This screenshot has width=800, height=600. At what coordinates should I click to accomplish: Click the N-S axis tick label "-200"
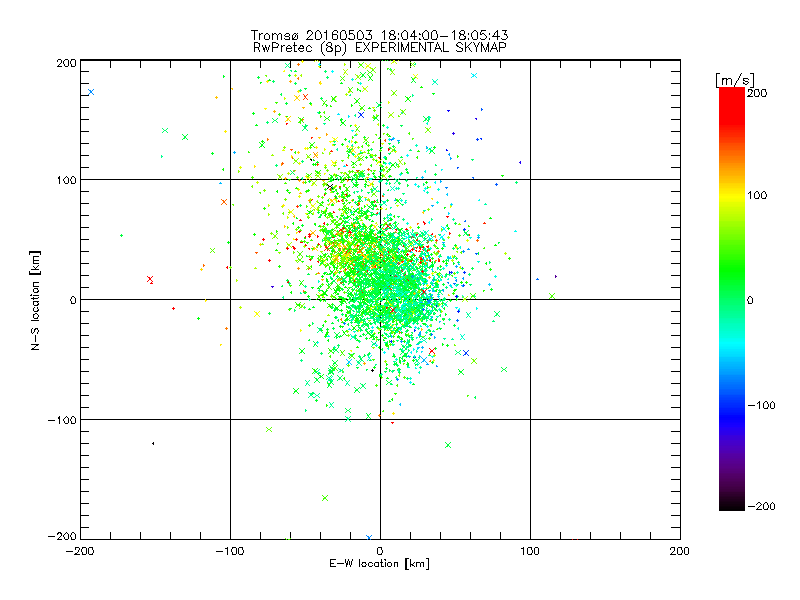(x=62, y=536)
